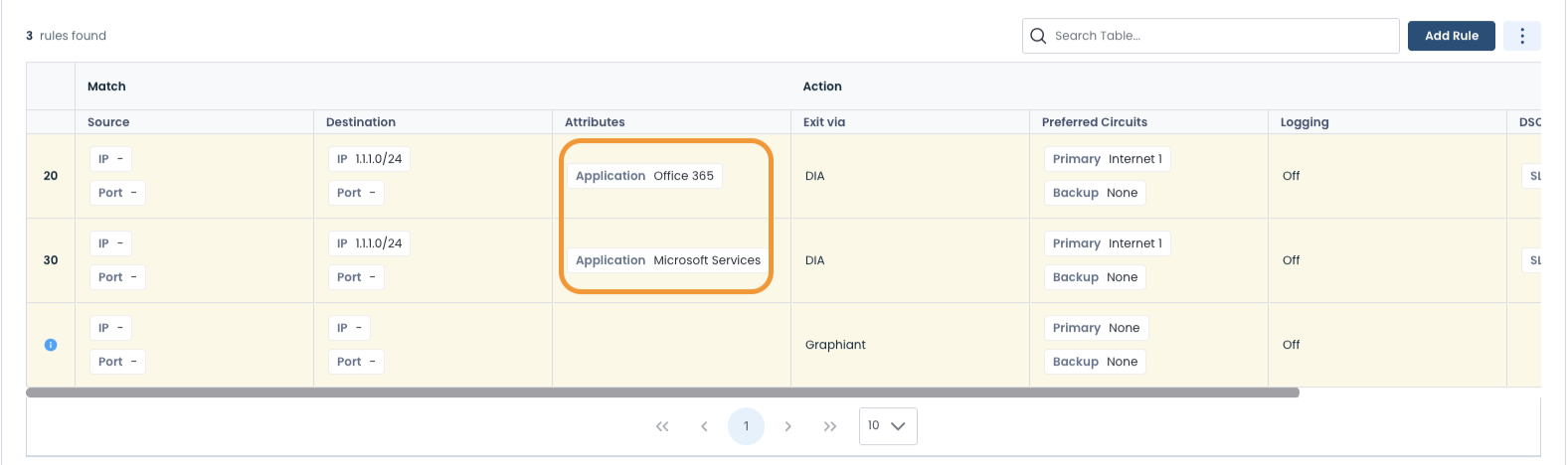Go to the first page of rules

tap(662, 426)
